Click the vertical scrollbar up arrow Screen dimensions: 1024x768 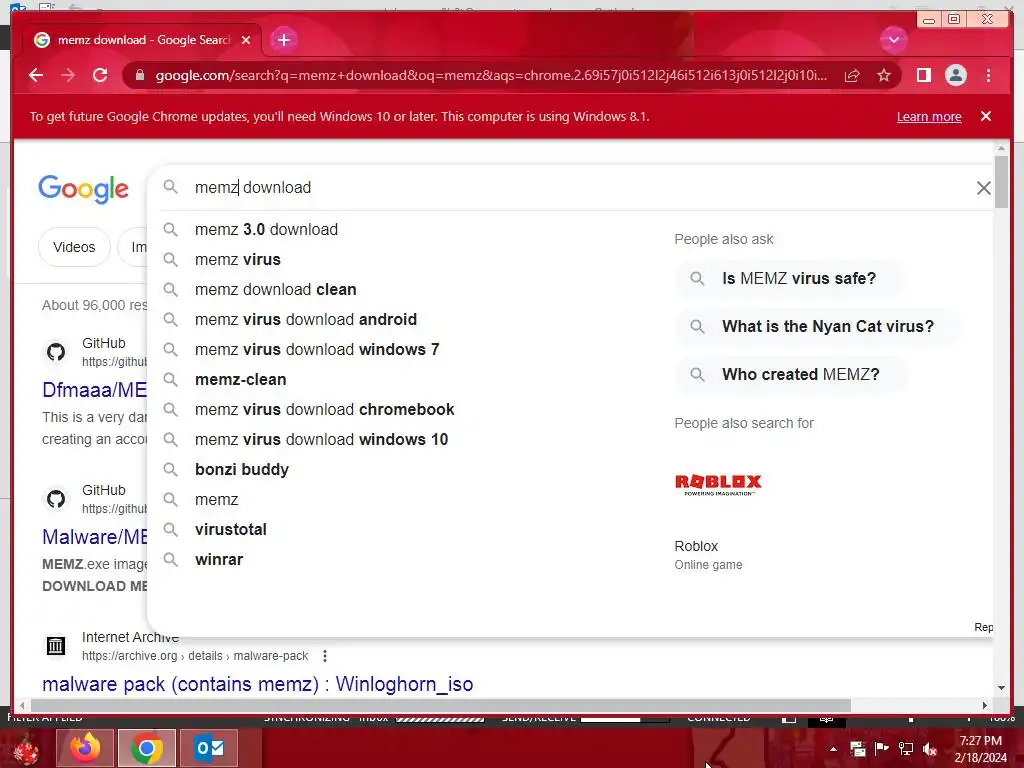click(1001, 148)
